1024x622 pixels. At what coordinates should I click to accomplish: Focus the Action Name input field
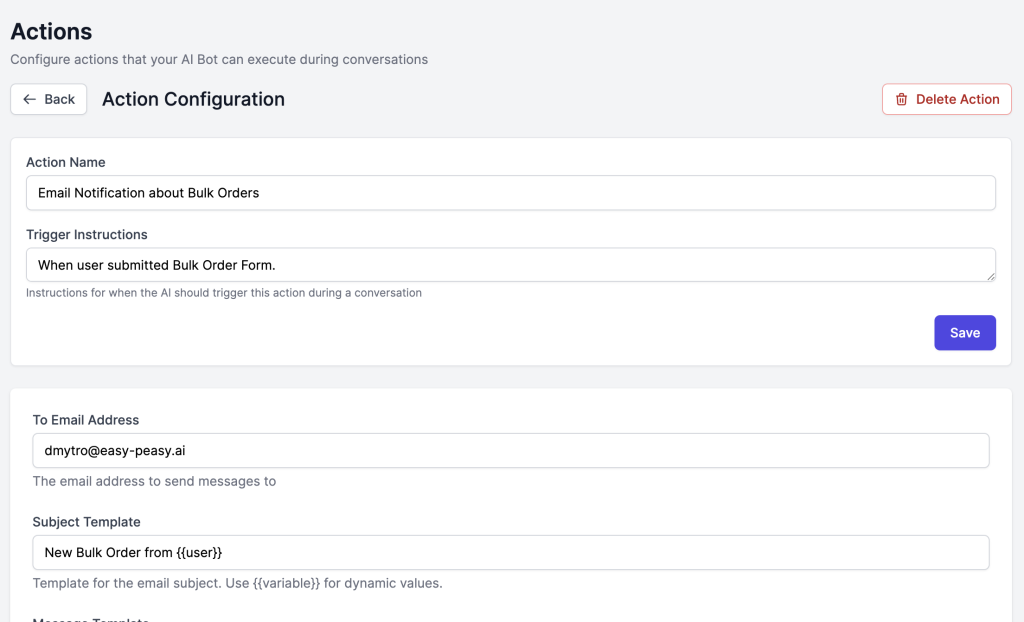[x=510, y=193]
